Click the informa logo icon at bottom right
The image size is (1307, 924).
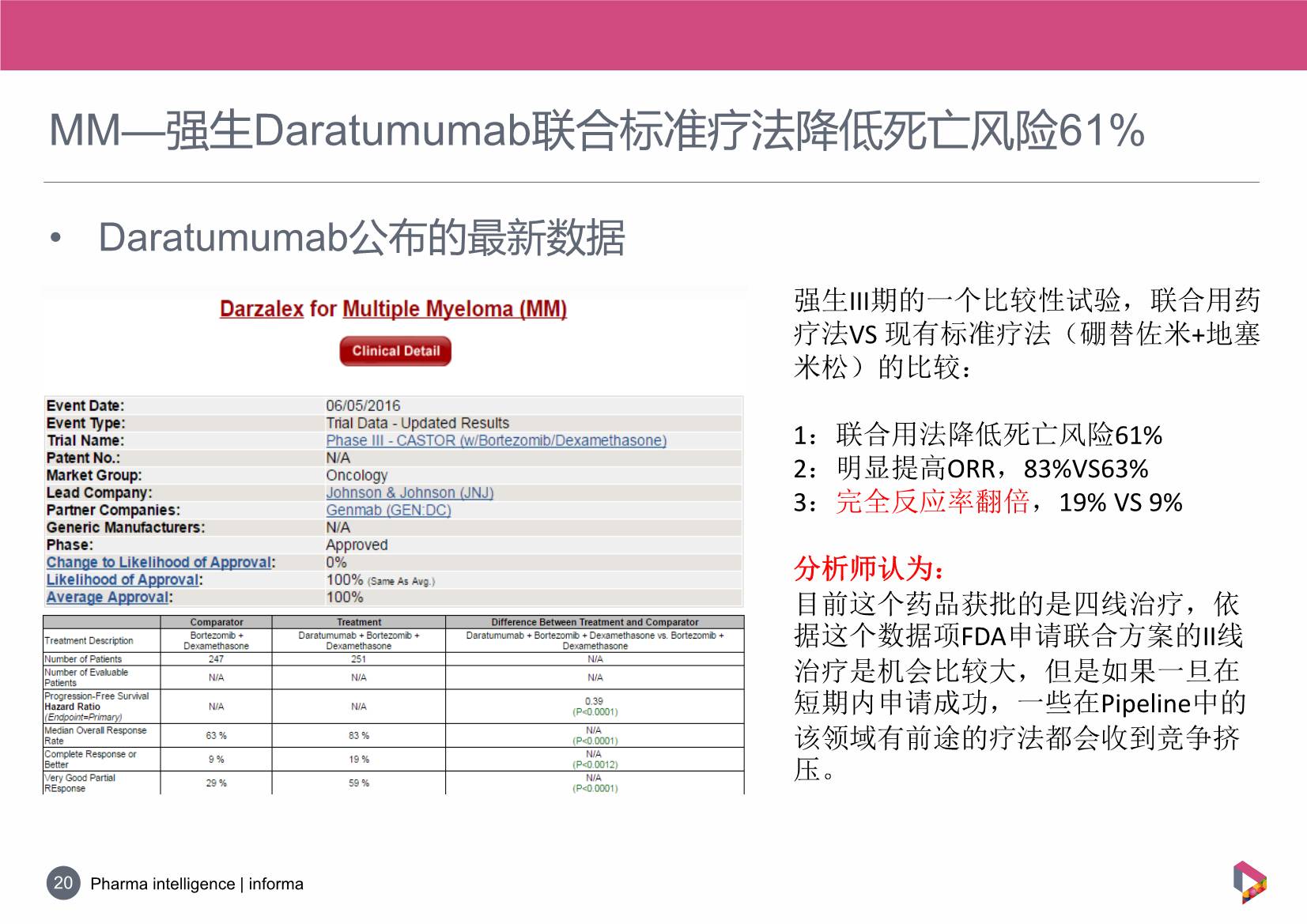coord(1249,882)
